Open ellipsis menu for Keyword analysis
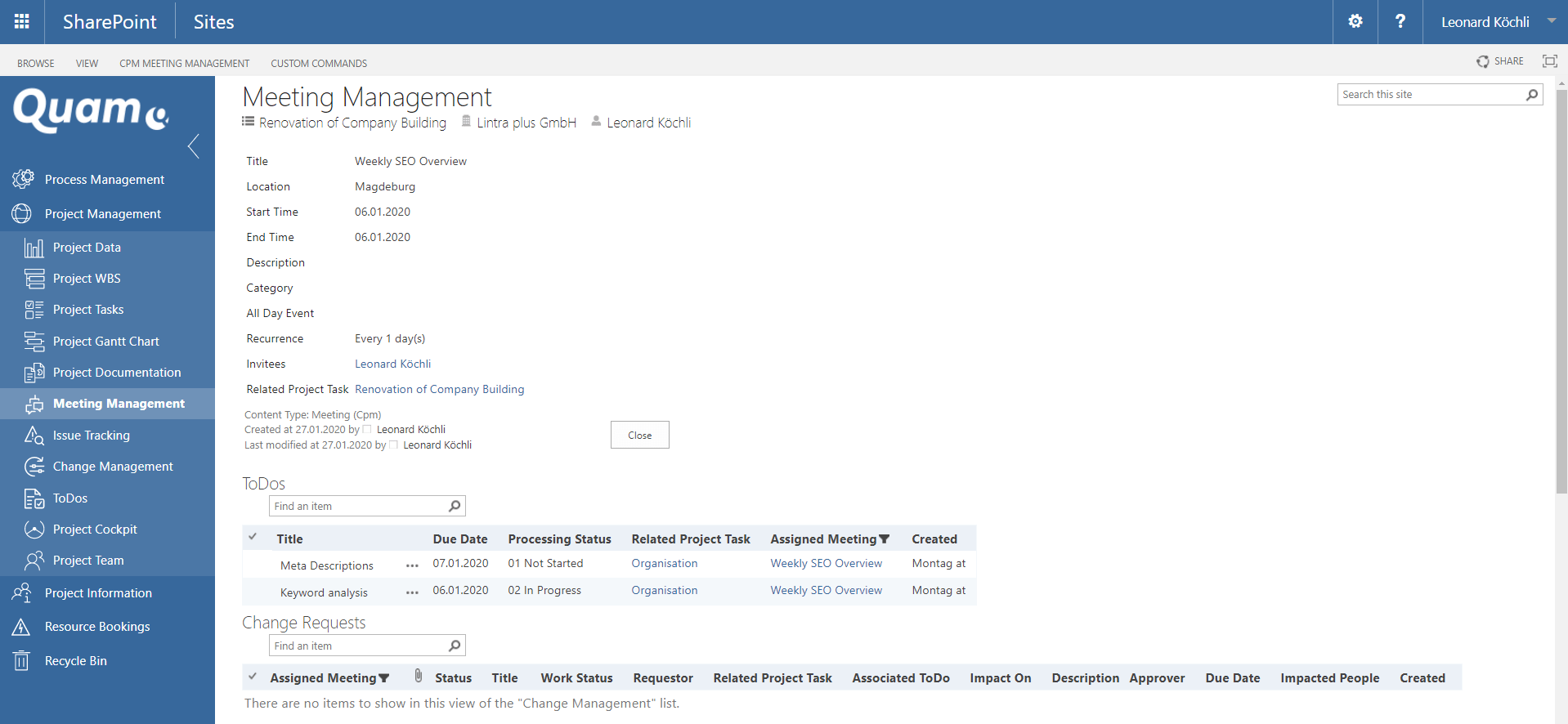This screenshot has height=724, width=1568. click(x=412, y=592)
